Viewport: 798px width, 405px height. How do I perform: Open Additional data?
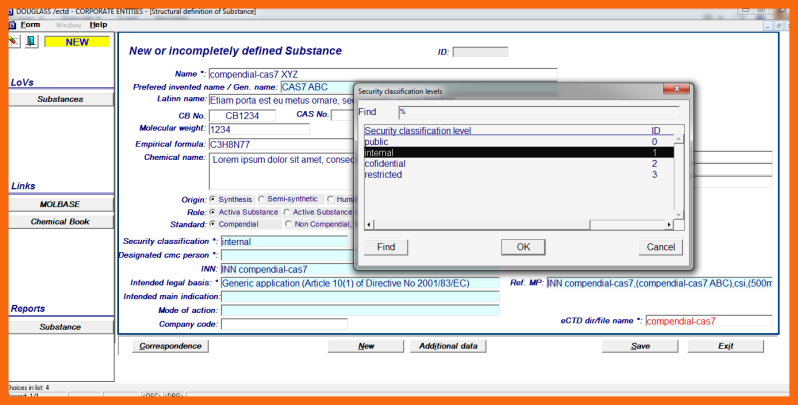click(x=448, y=346)
